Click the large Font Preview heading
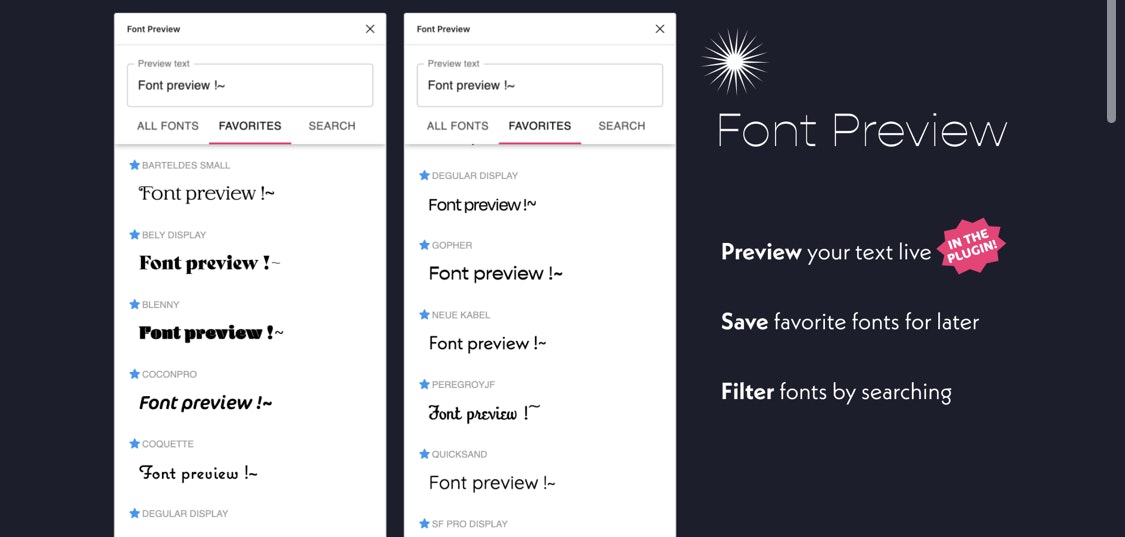 click(x=862, y=131)
